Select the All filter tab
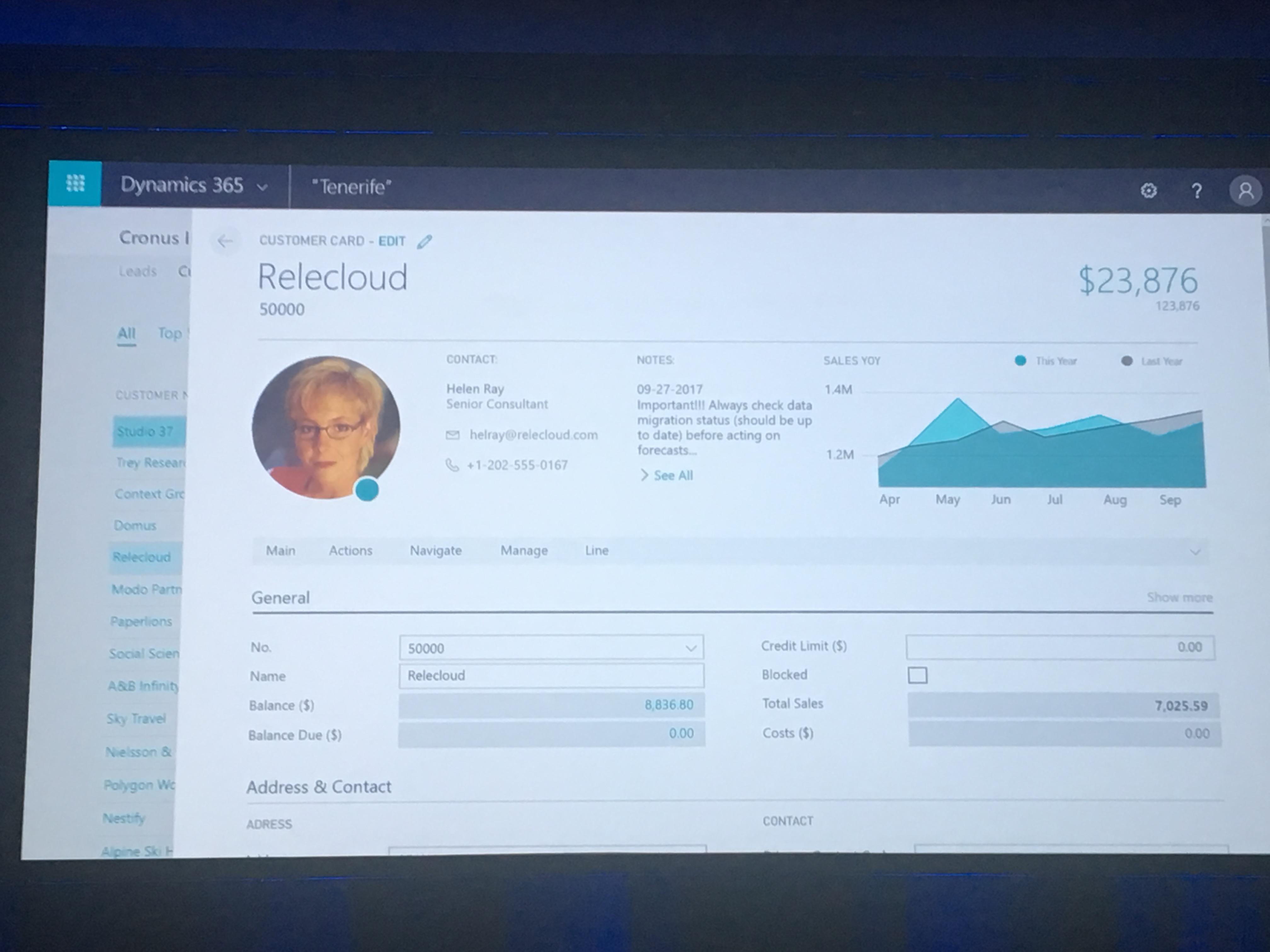This screenshot has width=1270, height=952. pos(126,334)
